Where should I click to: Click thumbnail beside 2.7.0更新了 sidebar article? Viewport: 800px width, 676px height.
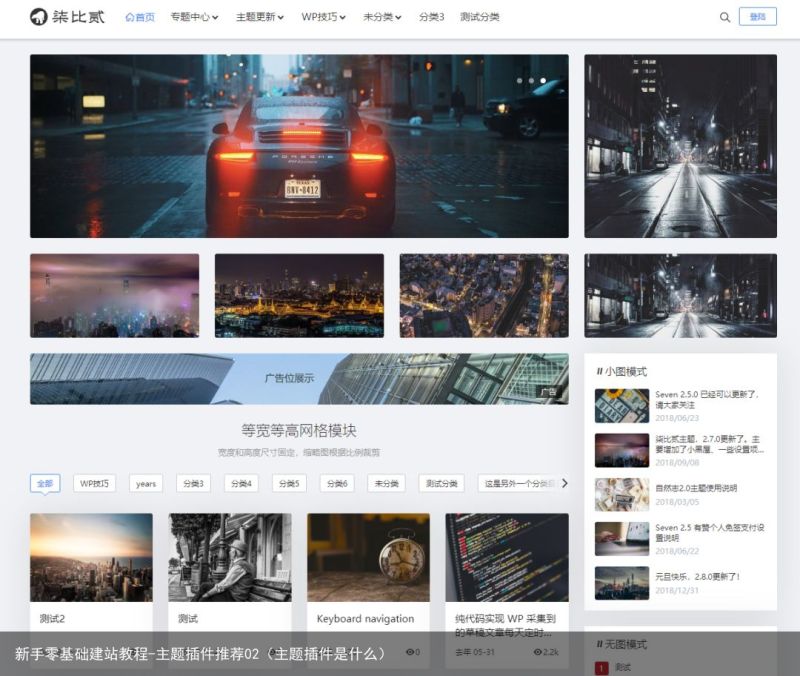(x=622, y=450)
